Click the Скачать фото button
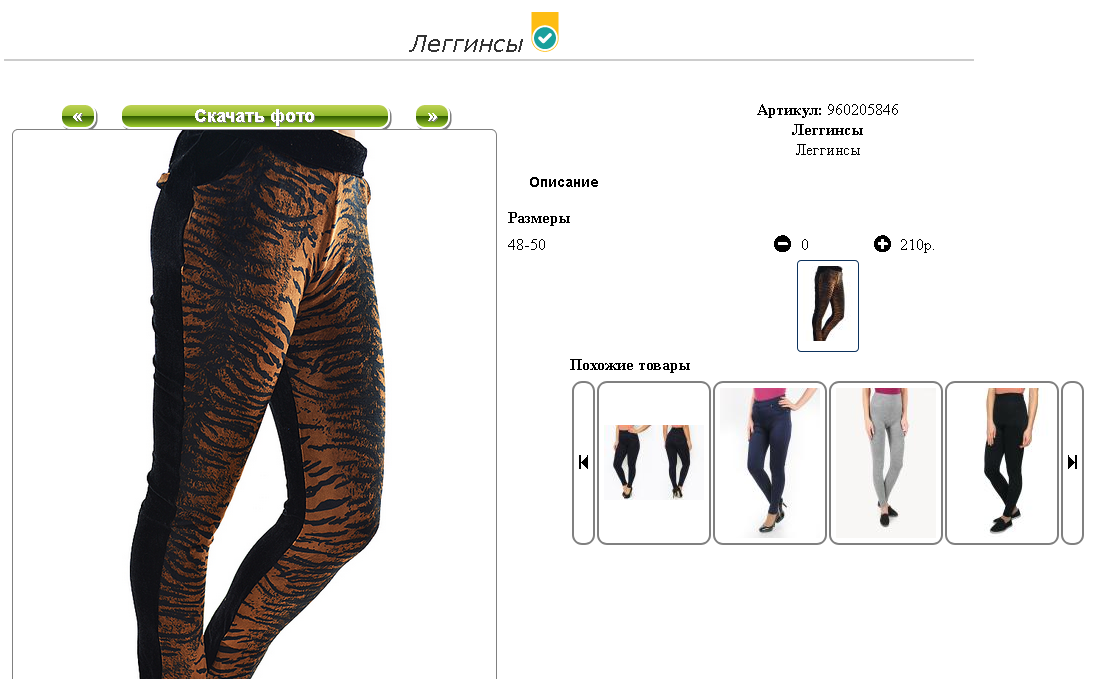 tap(255, 116)
